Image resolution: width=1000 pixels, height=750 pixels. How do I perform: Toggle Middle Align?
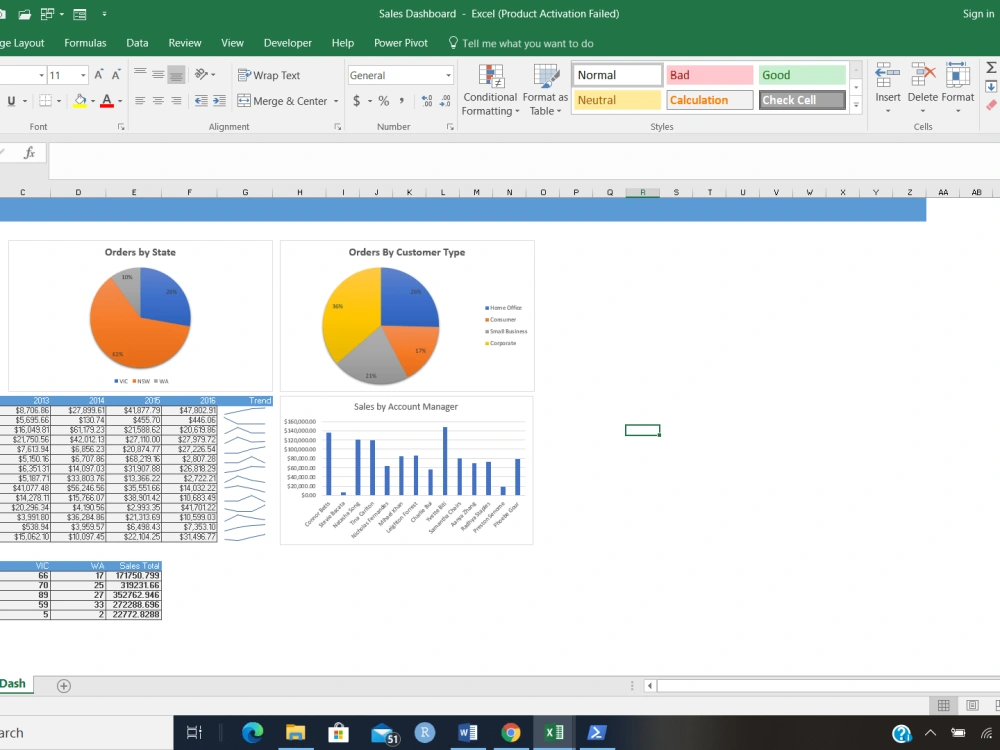coord(158,75)
